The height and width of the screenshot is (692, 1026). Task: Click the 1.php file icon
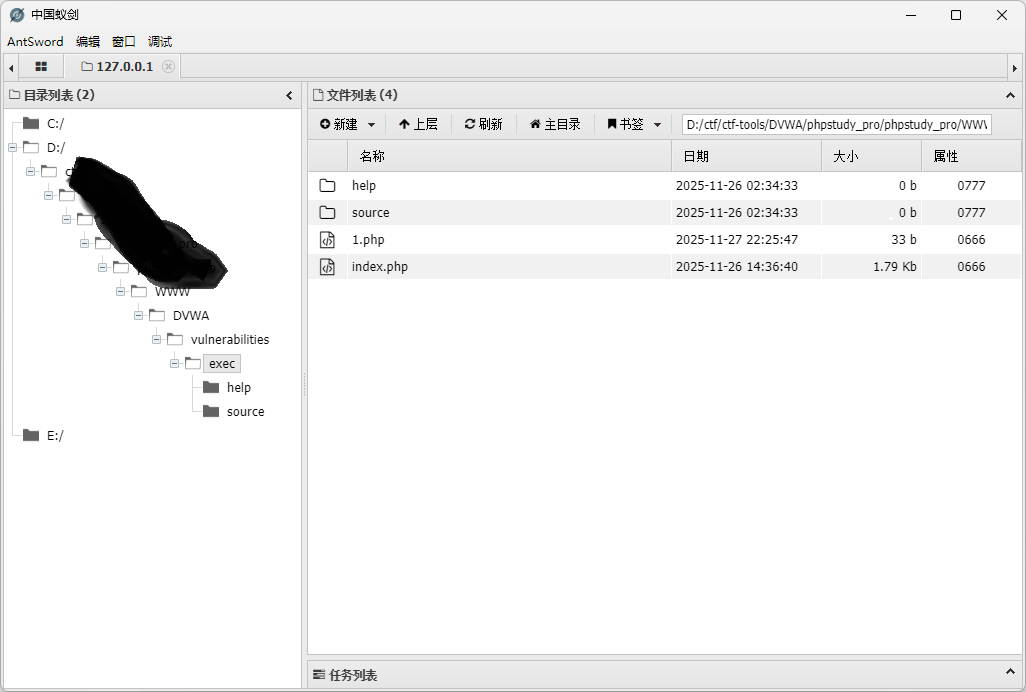[327, 240]
